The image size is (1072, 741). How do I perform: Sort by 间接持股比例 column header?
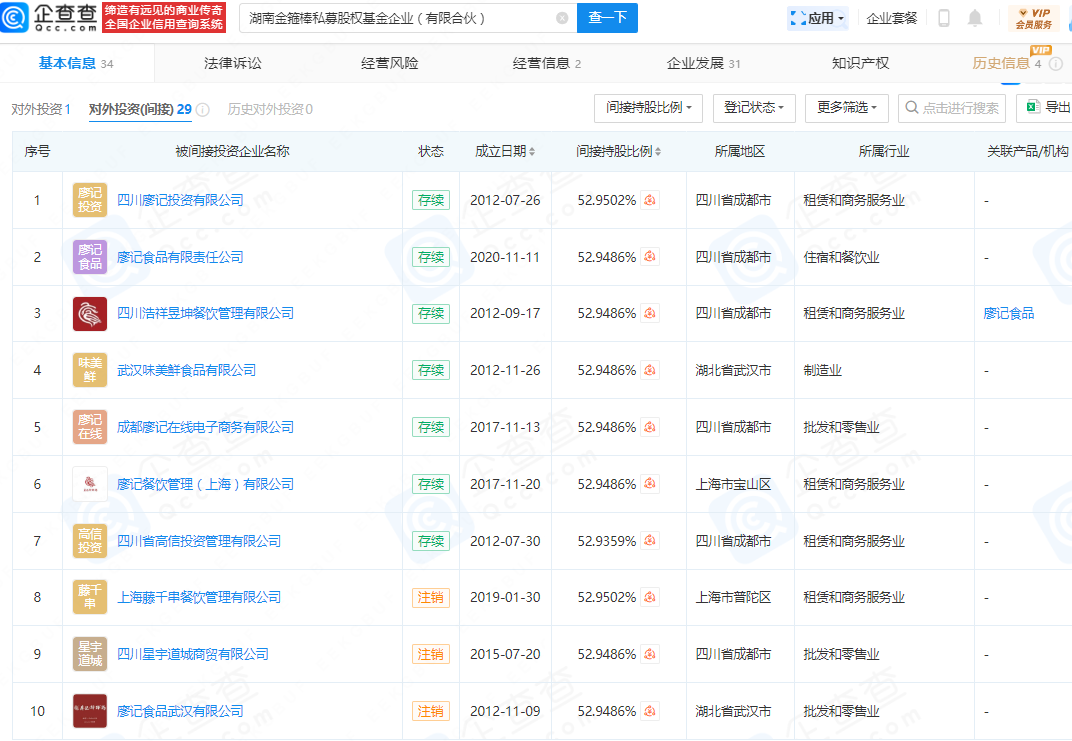coord(618,151)
